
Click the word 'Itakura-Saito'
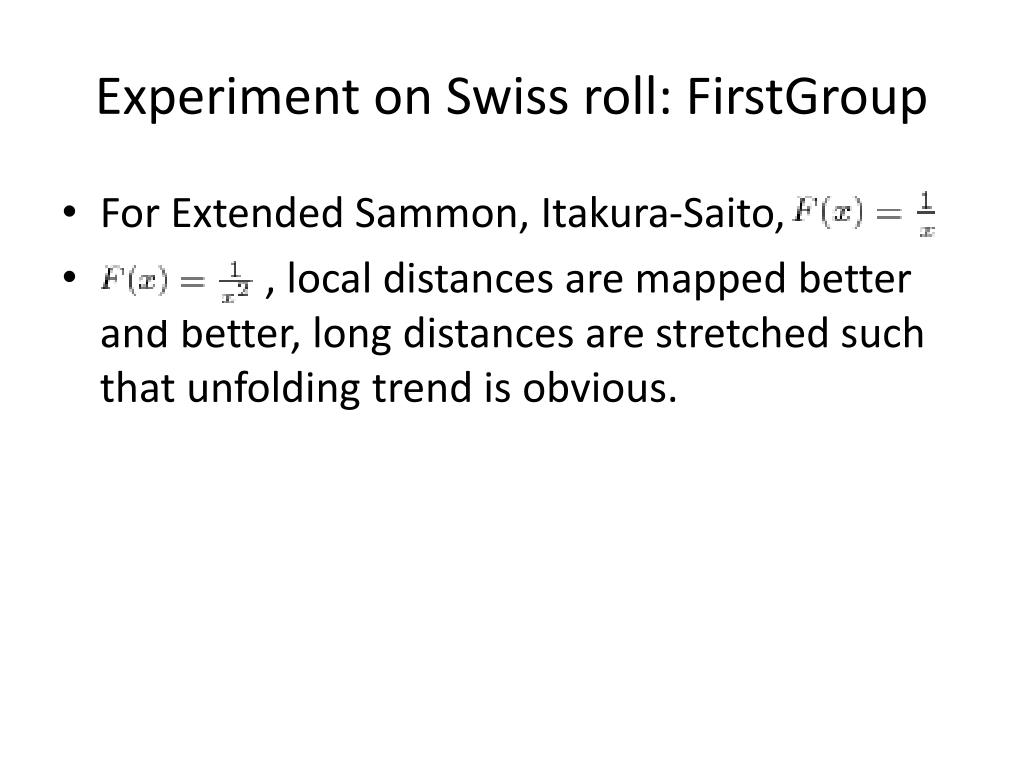(662, 213)
